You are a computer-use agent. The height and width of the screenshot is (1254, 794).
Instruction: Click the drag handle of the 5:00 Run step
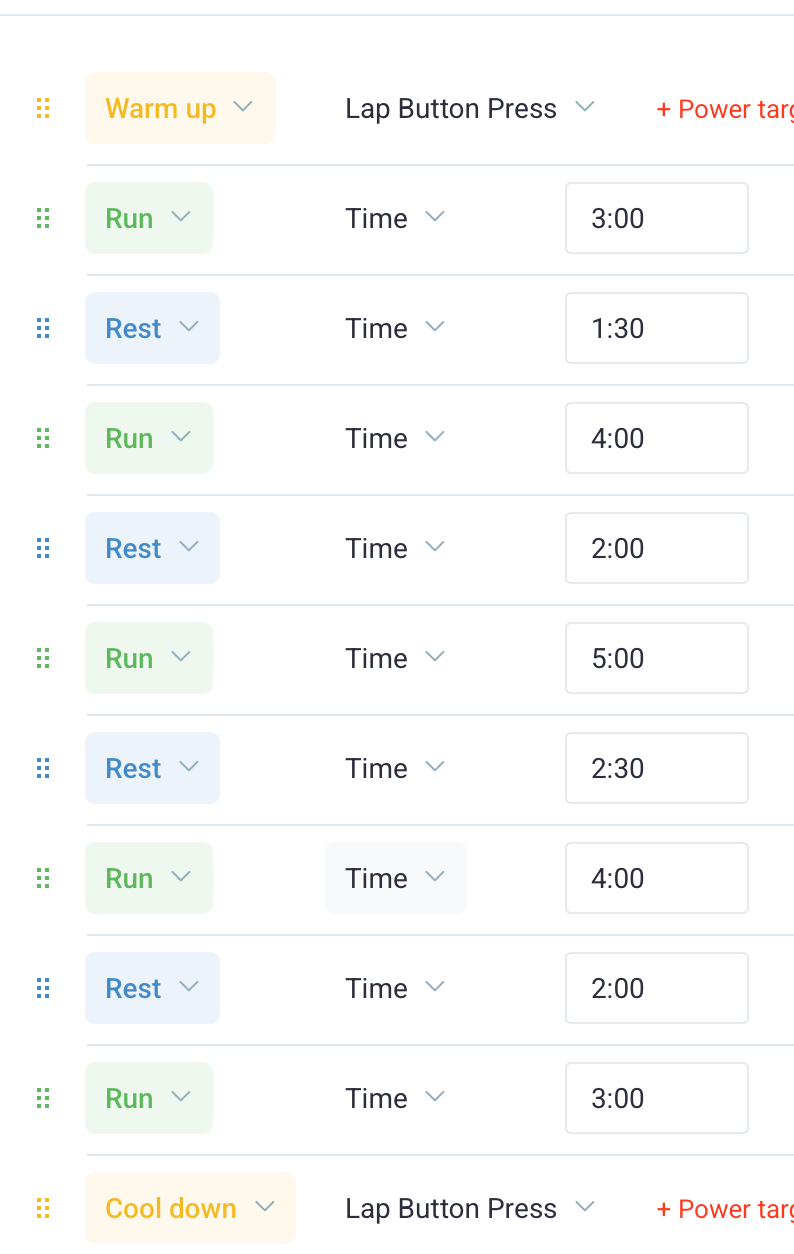click(43, 658)
